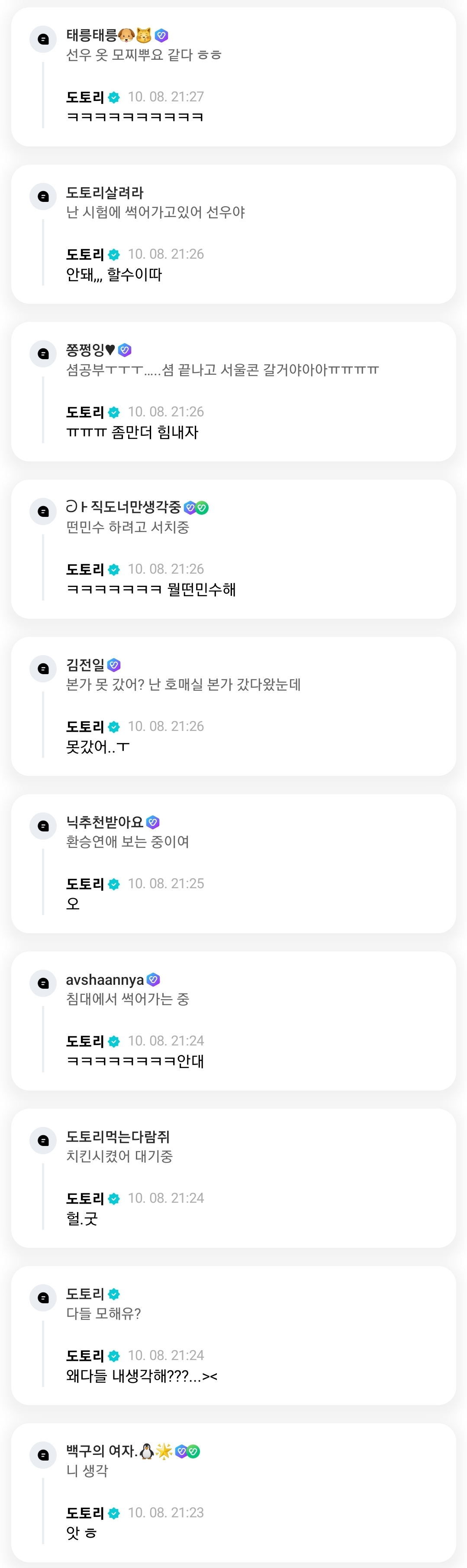The image size is (467, 1568).
Task: Click avatar icon beside 도토리살려라 comment
Action: point(43,196)
